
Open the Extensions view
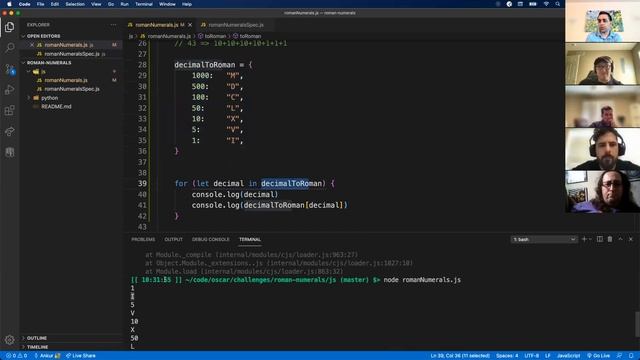pos(9,111)
